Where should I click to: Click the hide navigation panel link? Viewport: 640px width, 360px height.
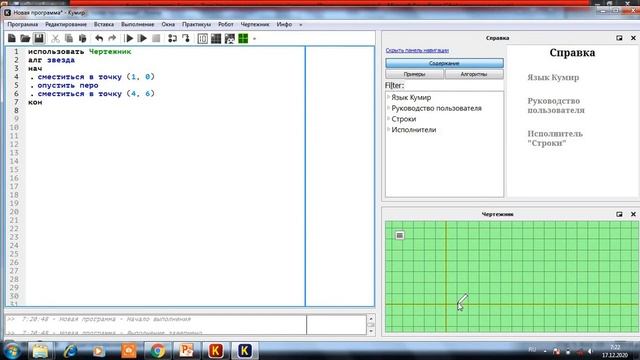tap(417, 51)
